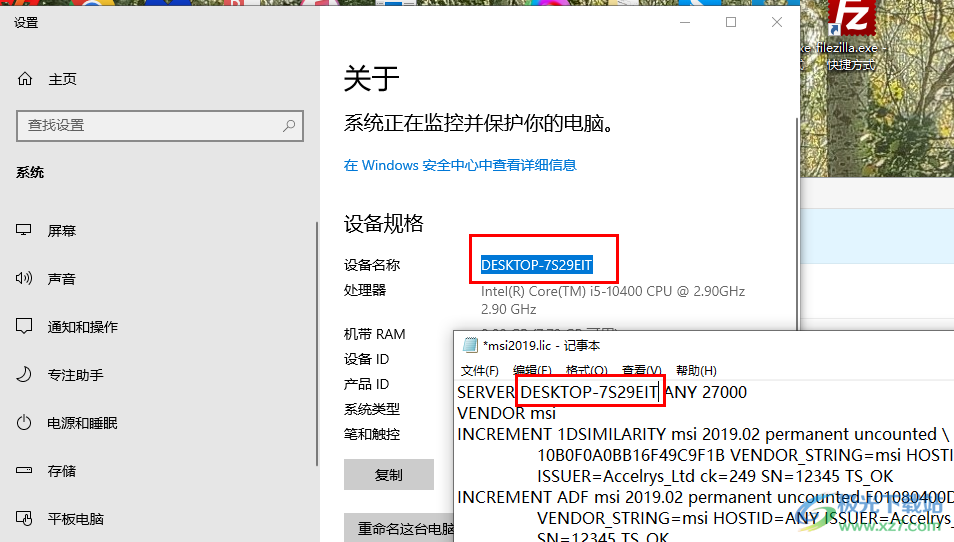Click the 设备名称 label
Screen dimensions: 954x542
click(x=372, y=265)
